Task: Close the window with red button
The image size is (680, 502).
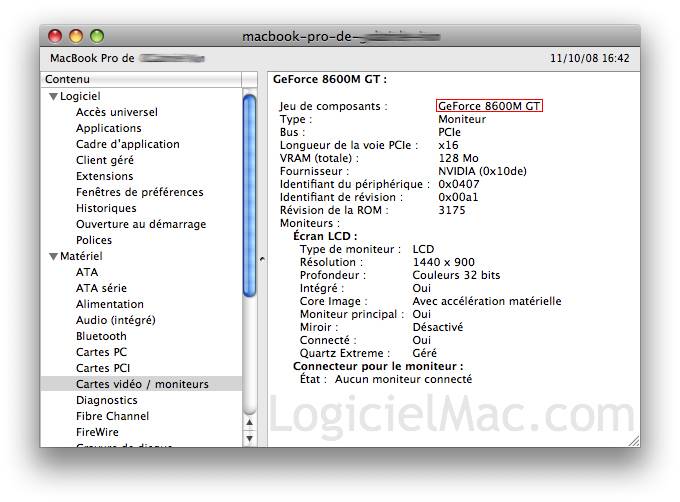Action: pos(55,36)
